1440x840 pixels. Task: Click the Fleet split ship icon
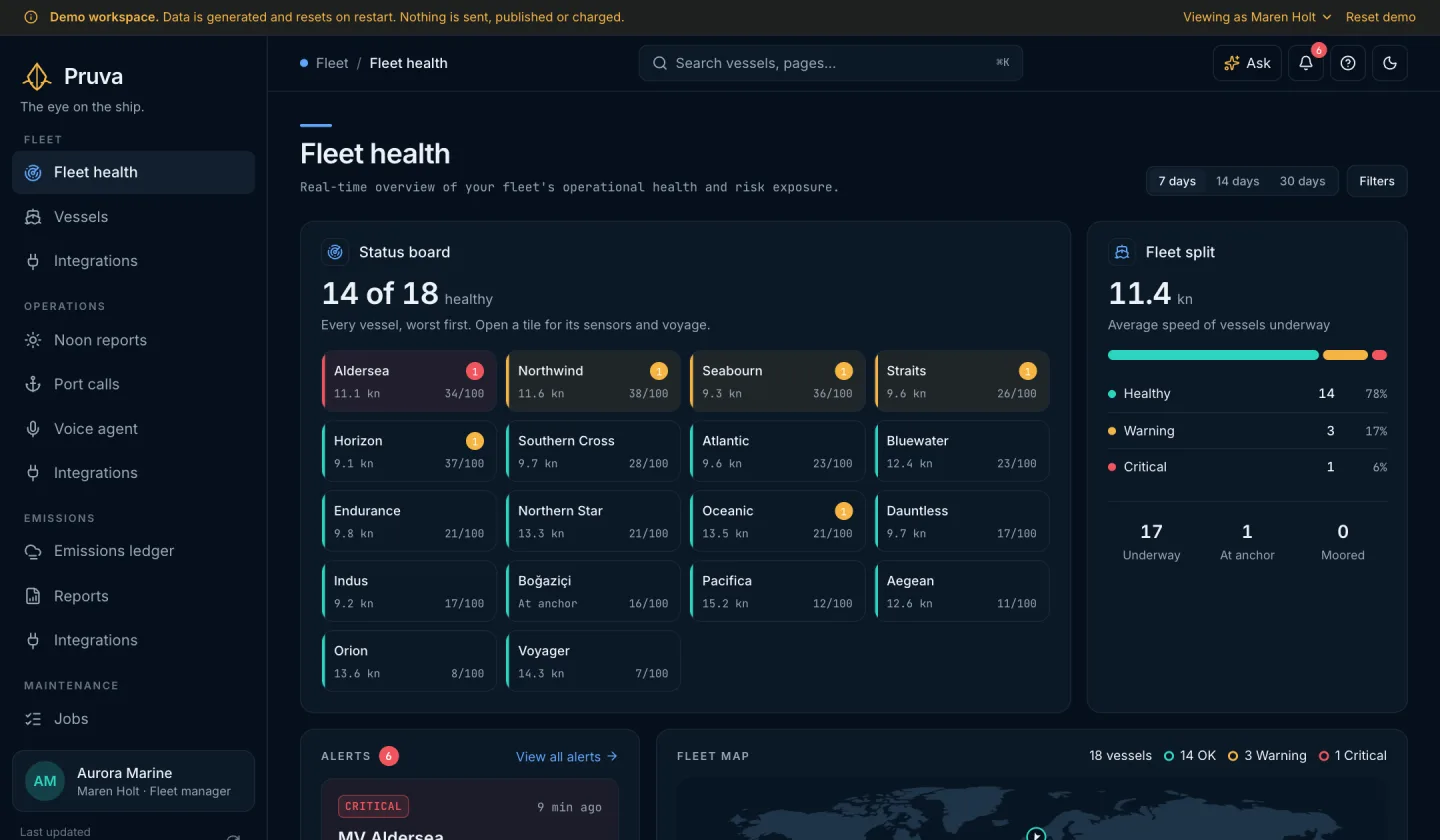(1122, 252)
